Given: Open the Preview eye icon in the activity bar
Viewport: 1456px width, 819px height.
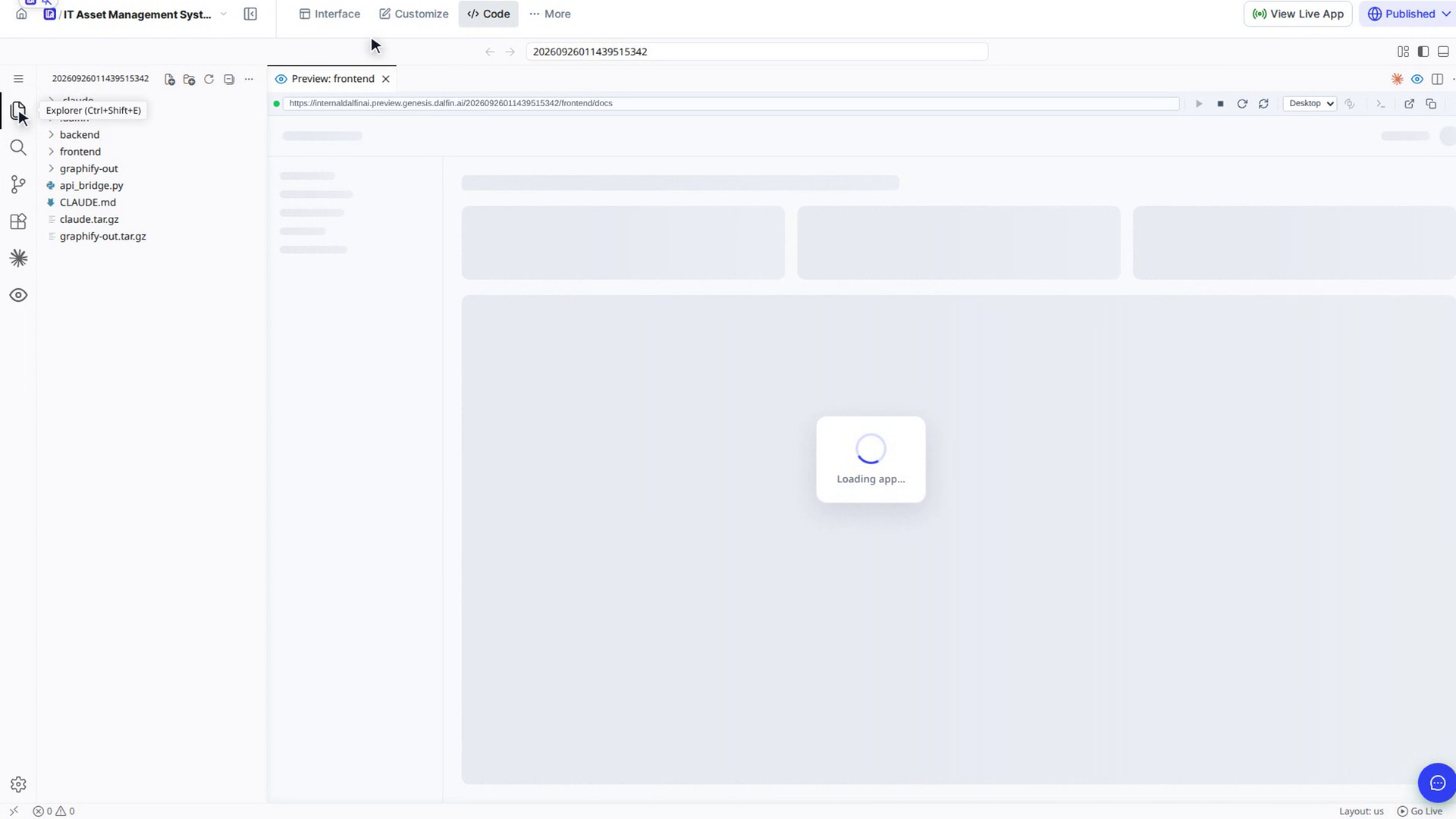Looking at the screenshot, I should pos(18,295).
